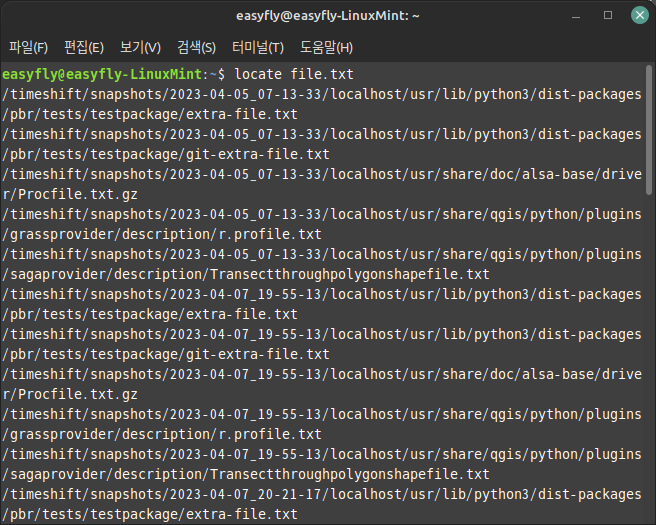Click the 2023-04-05_07-13-33 line ending in alsa-base/drive
Image resolution: width=656 pixels, height=525 pixels.
[x=322, y=174]
